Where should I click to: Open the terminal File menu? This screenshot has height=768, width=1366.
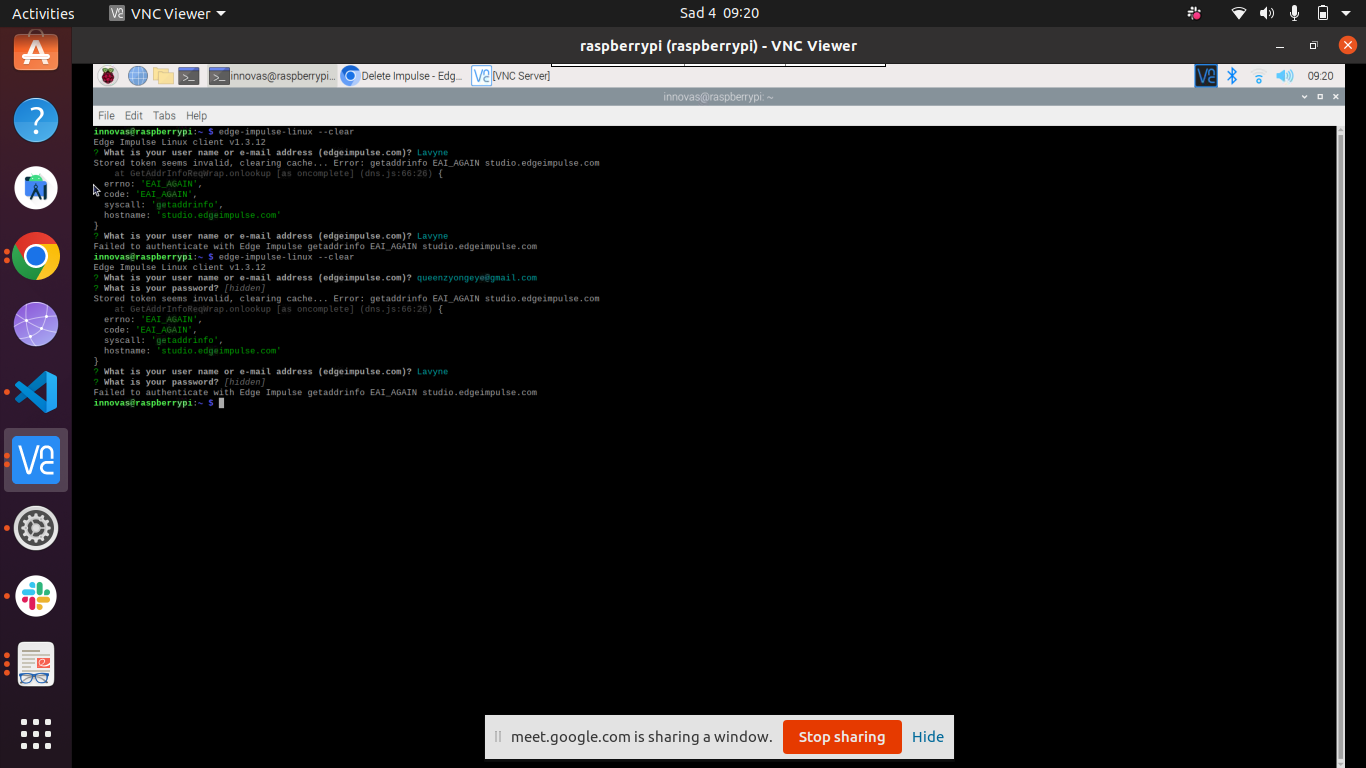point(106,116)
